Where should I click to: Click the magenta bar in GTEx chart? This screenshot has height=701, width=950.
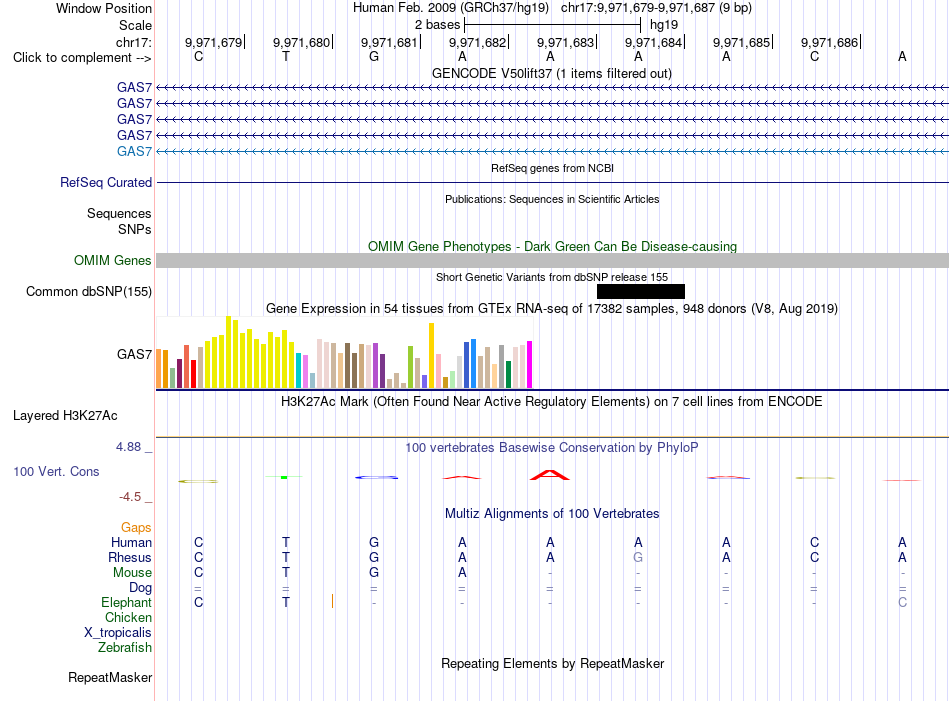point(530,364)
